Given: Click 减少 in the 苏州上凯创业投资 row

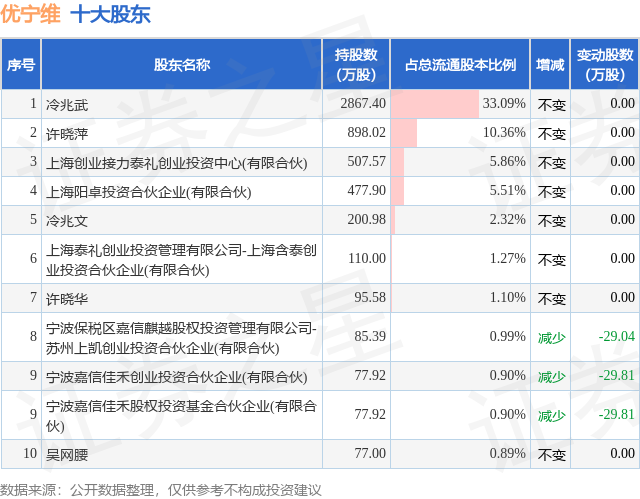Looking at the screenshot, I should coord(551,337).
